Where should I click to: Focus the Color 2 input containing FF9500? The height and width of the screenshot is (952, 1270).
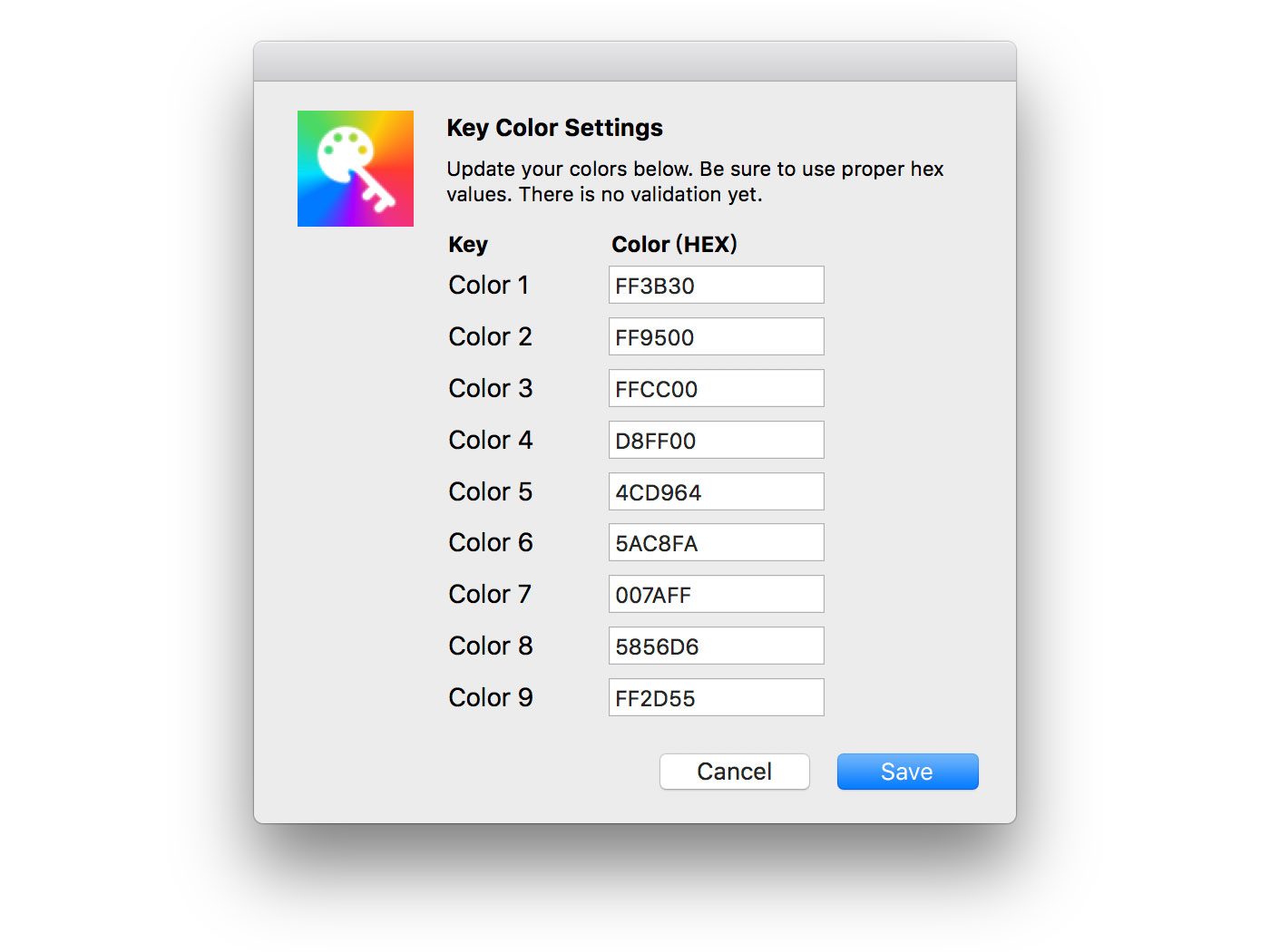(x=716, y=336)
